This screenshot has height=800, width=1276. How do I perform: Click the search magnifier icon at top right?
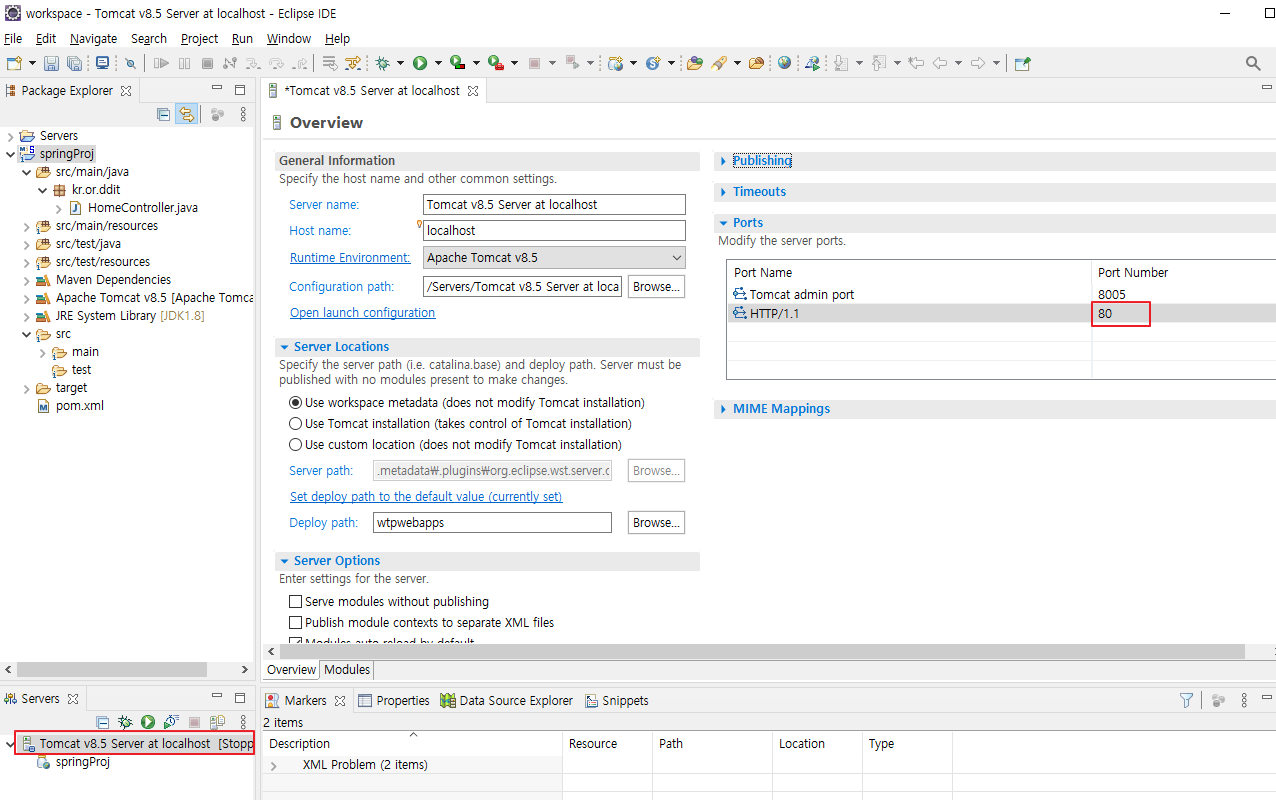(1253, 63)
